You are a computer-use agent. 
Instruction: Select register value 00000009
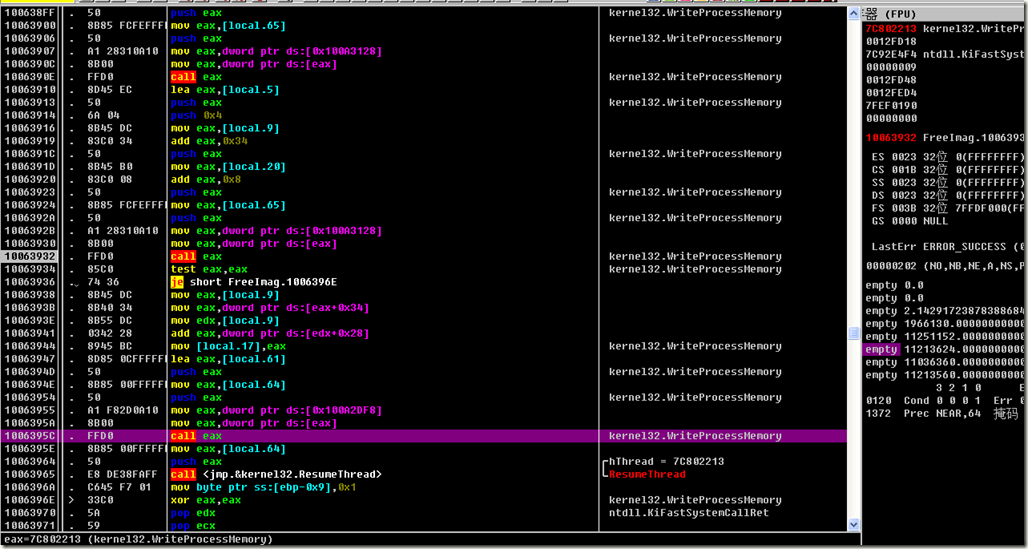(x=891, y=67)
